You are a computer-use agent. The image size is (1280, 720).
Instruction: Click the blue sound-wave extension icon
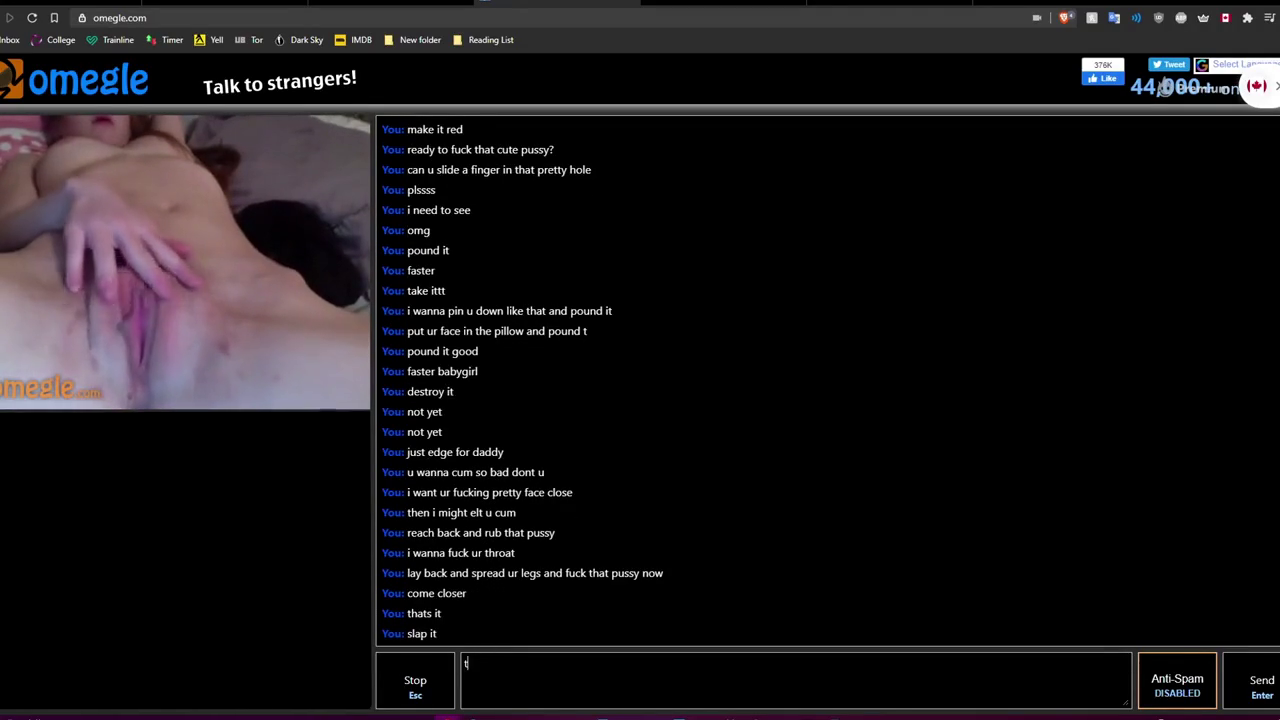1136,18
